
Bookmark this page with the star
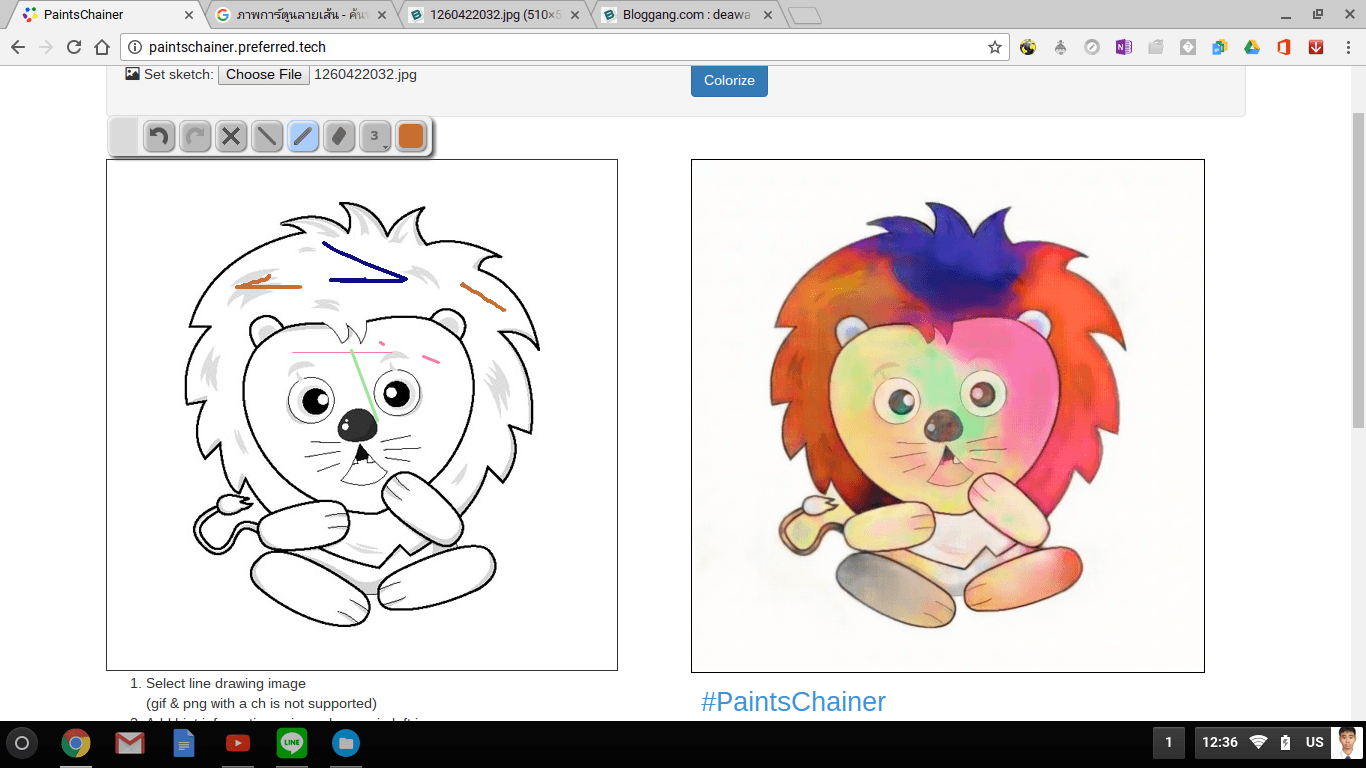994,47
